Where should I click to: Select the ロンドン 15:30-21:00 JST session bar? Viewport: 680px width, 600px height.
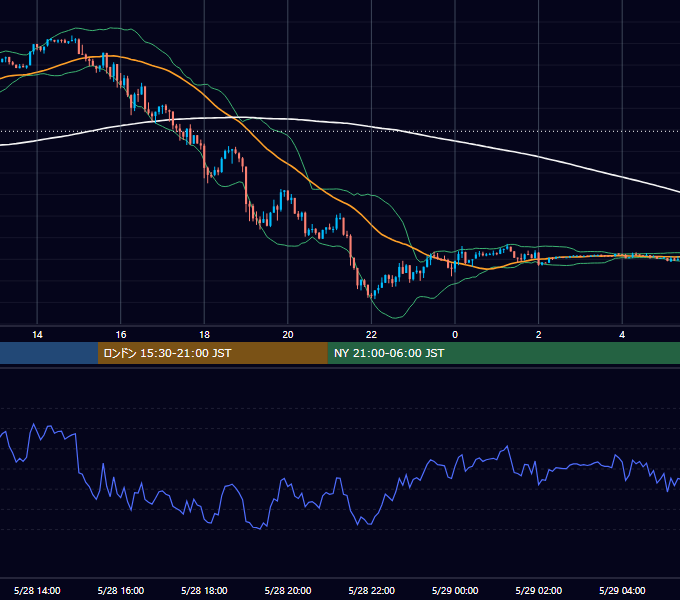(212, 353)
